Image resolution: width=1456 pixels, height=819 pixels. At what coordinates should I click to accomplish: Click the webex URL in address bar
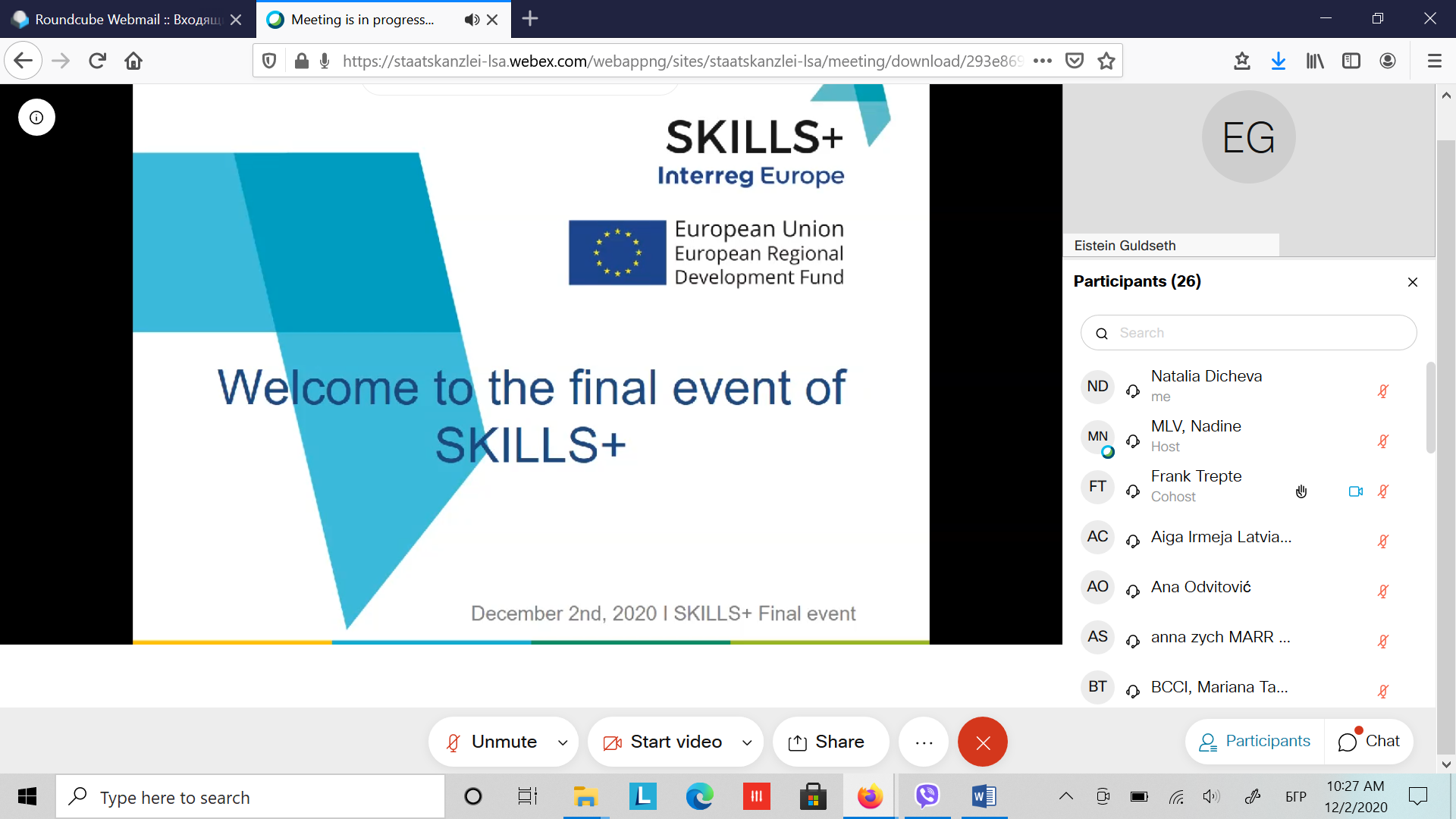pos(682,61)
